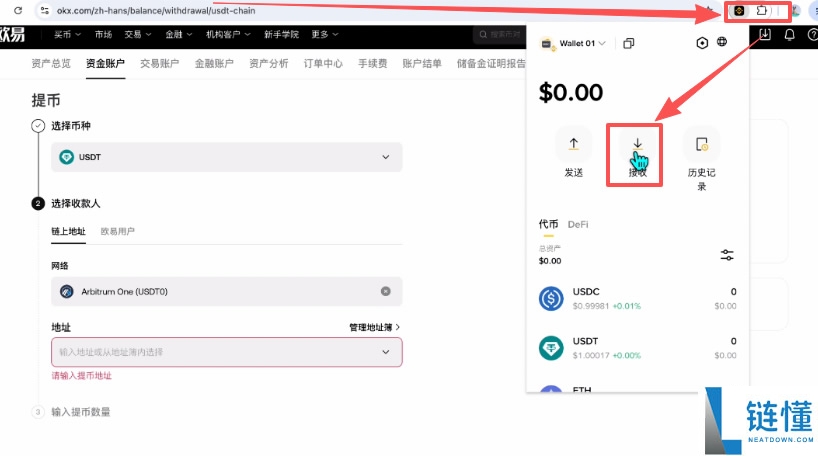
Task: Open wallet hexagon settings icon
Action: pos(702,43)
